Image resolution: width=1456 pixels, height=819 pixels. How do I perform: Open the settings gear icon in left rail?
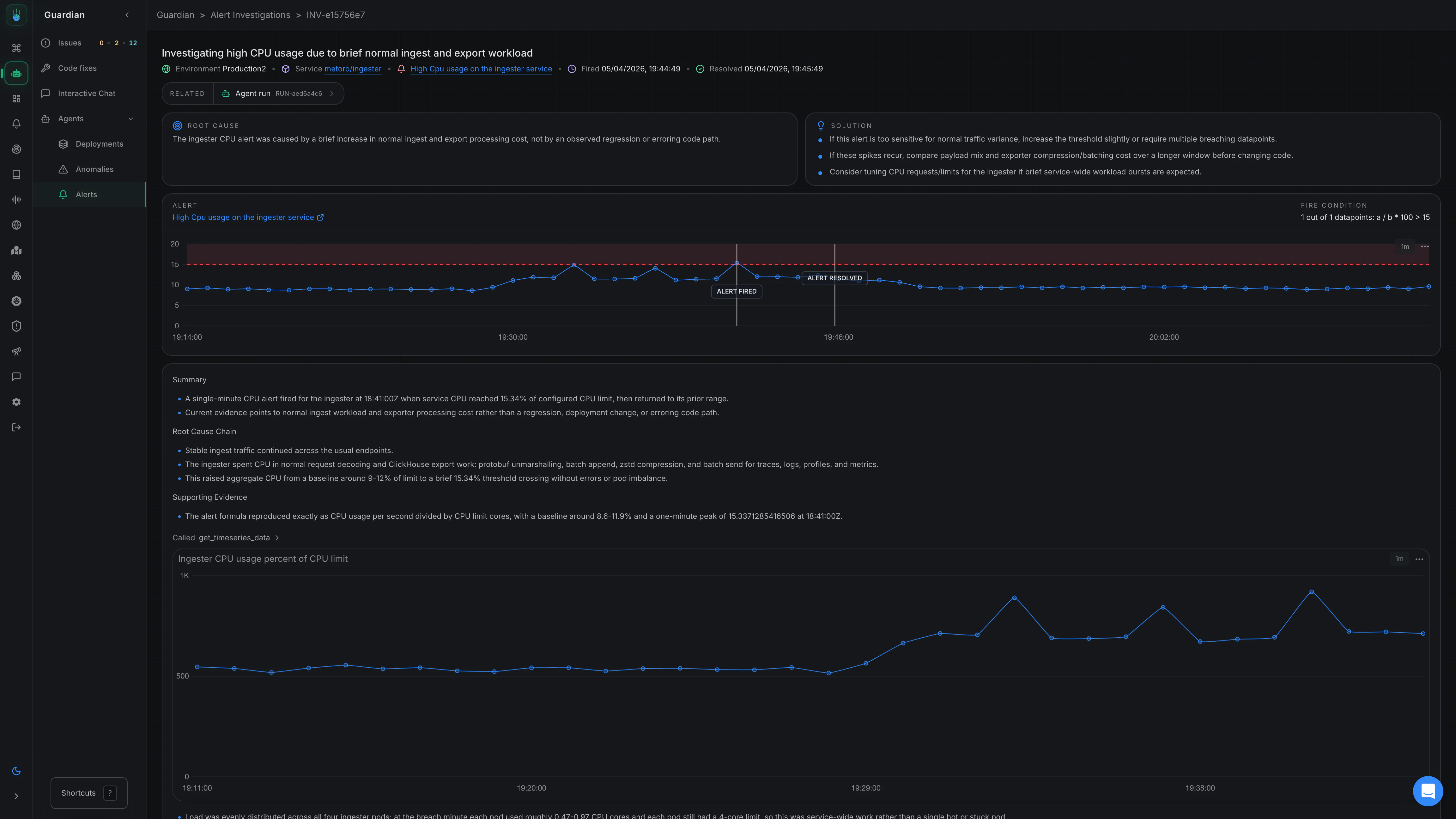pos(16,402)
